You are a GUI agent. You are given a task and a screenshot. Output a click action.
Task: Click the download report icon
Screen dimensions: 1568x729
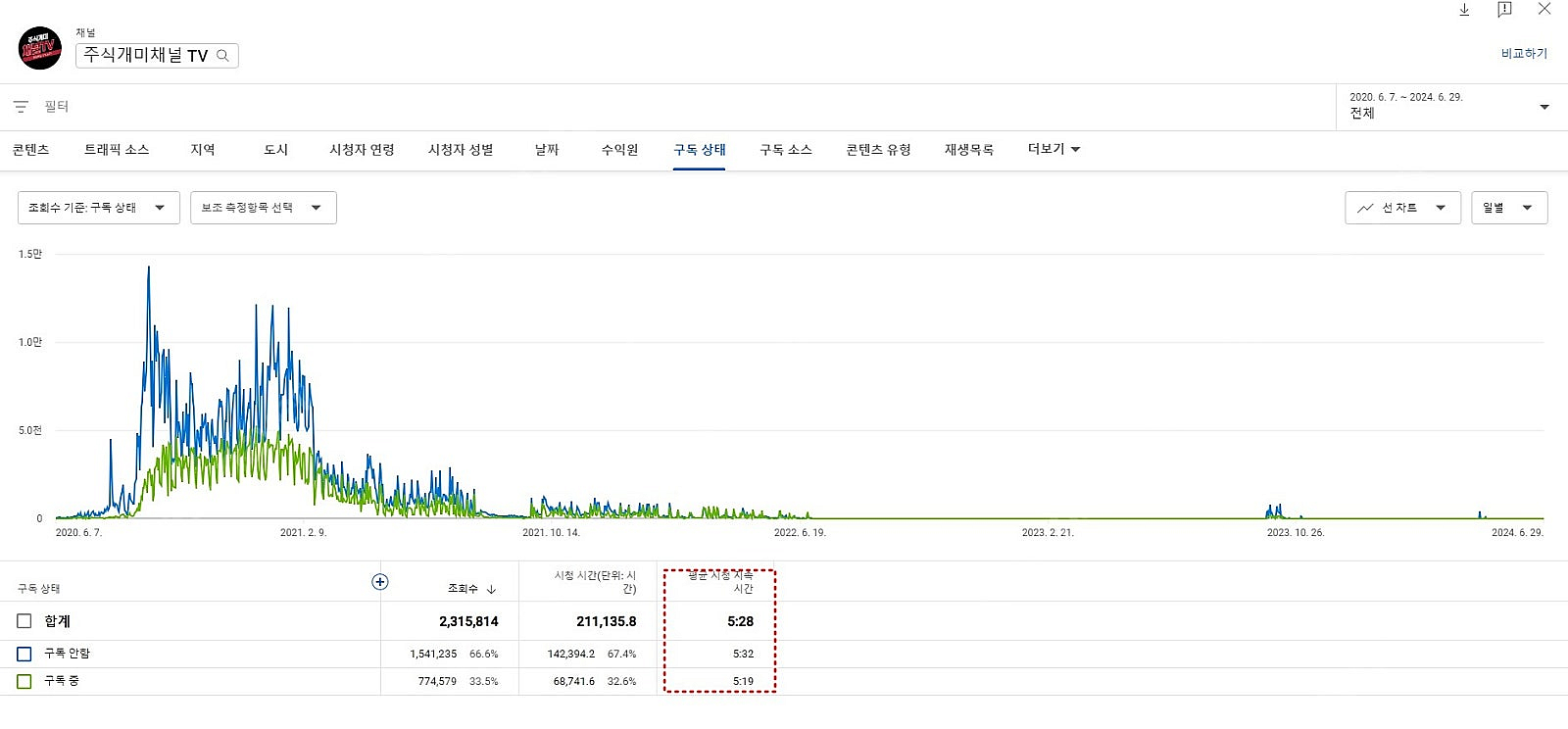point(1464,10)
